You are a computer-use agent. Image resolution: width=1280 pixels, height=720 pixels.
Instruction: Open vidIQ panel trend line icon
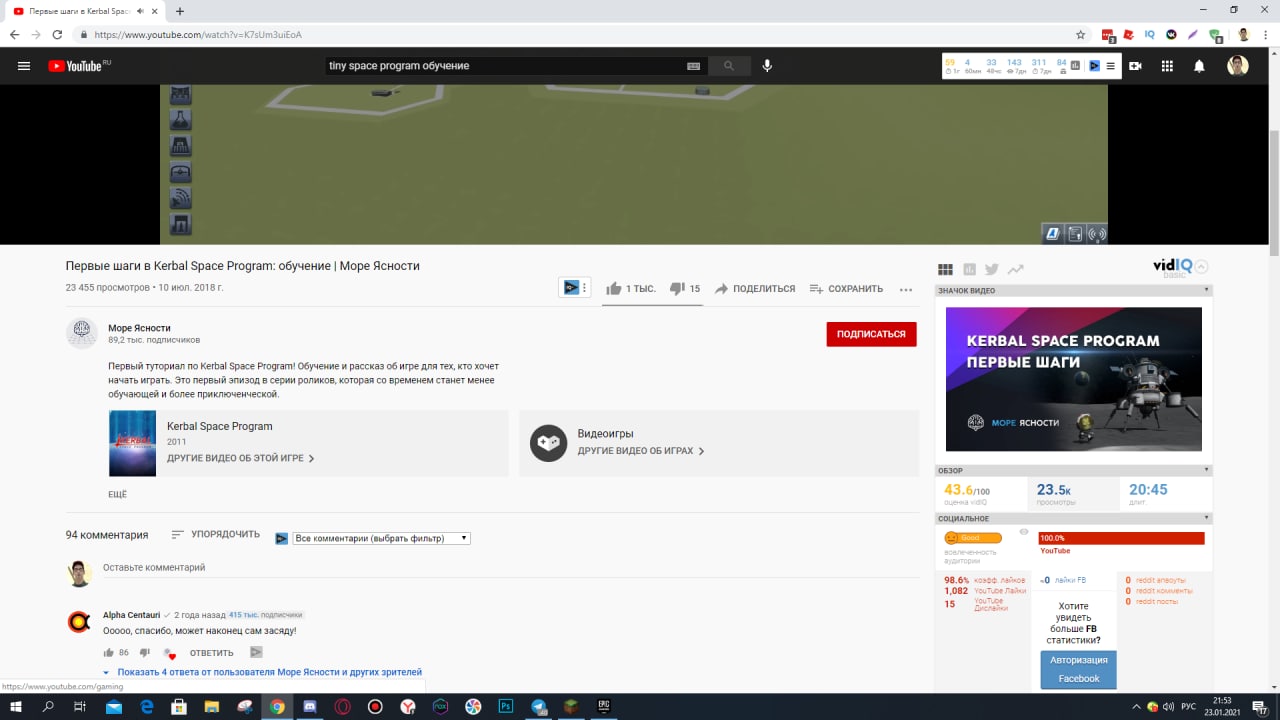pyautogui.click(x=1016, y=269)
